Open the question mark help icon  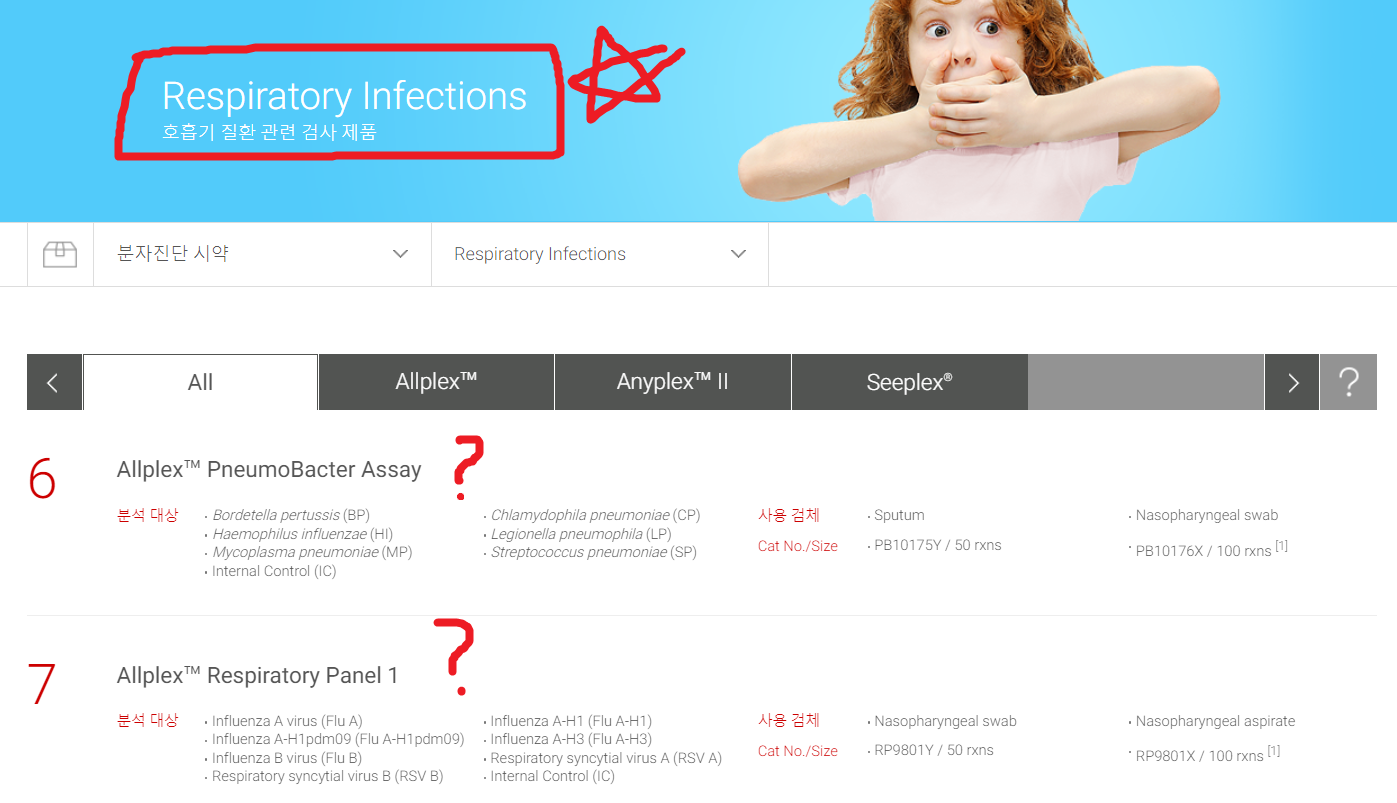[1348, 382]
